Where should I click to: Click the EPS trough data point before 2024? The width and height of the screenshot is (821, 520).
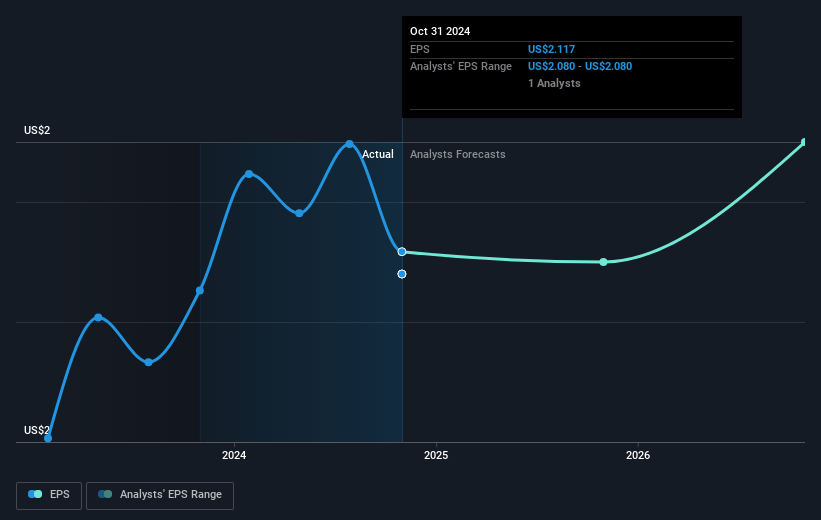(149, 362)
